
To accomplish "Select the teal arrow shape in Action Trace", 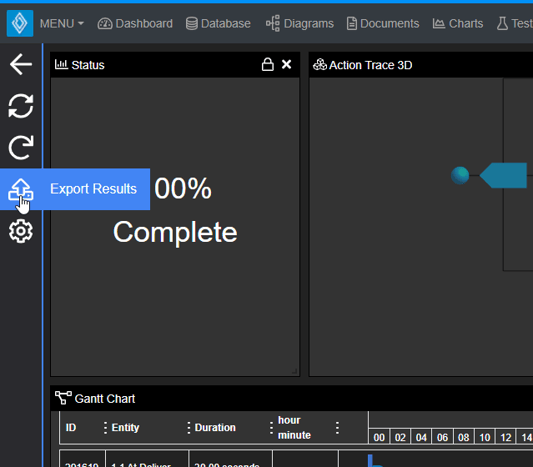I will (x=503, y=175).
